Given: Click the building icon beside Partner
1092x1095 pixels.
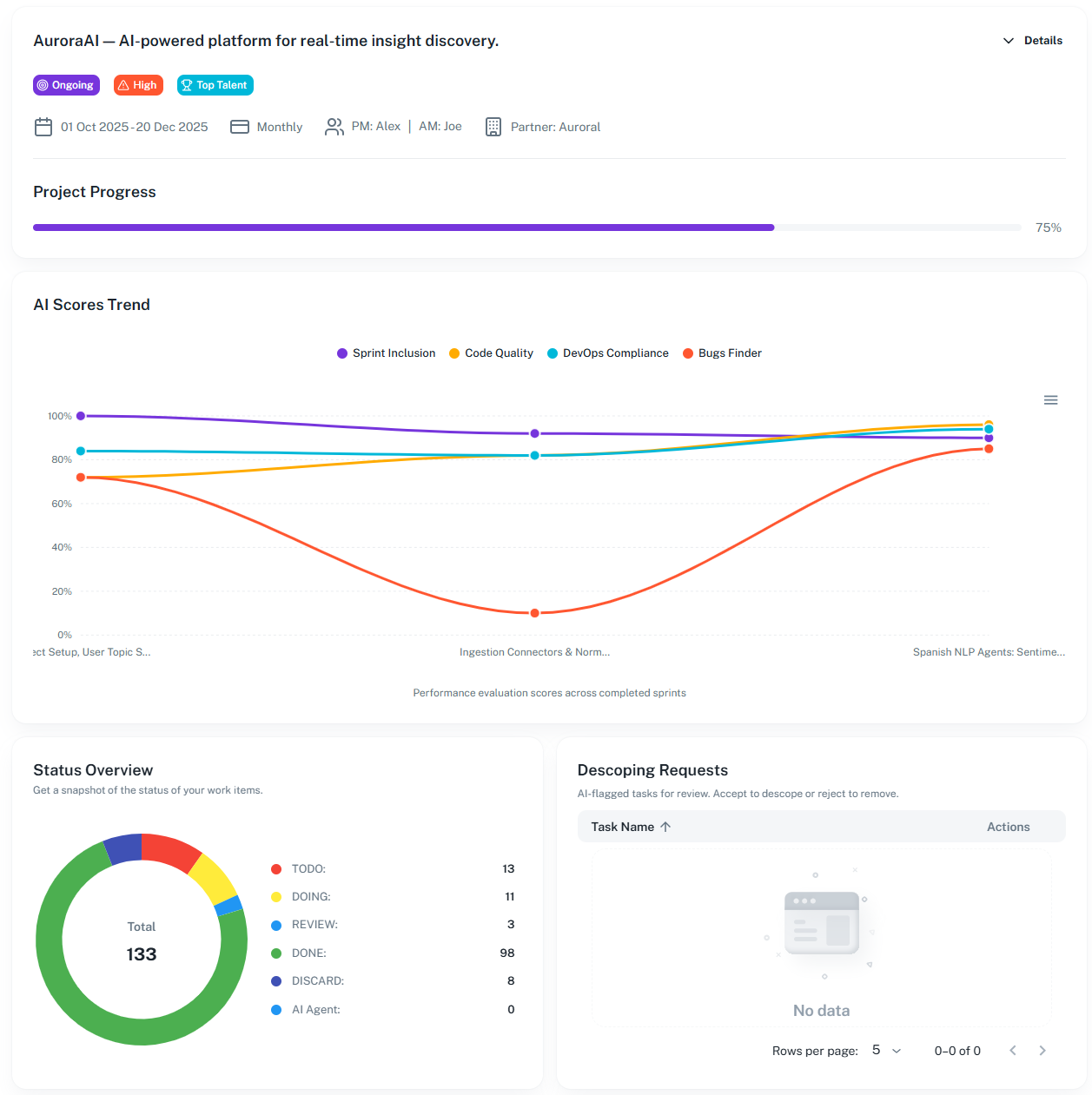Looking at the screenshot, I should coord(493,127).
